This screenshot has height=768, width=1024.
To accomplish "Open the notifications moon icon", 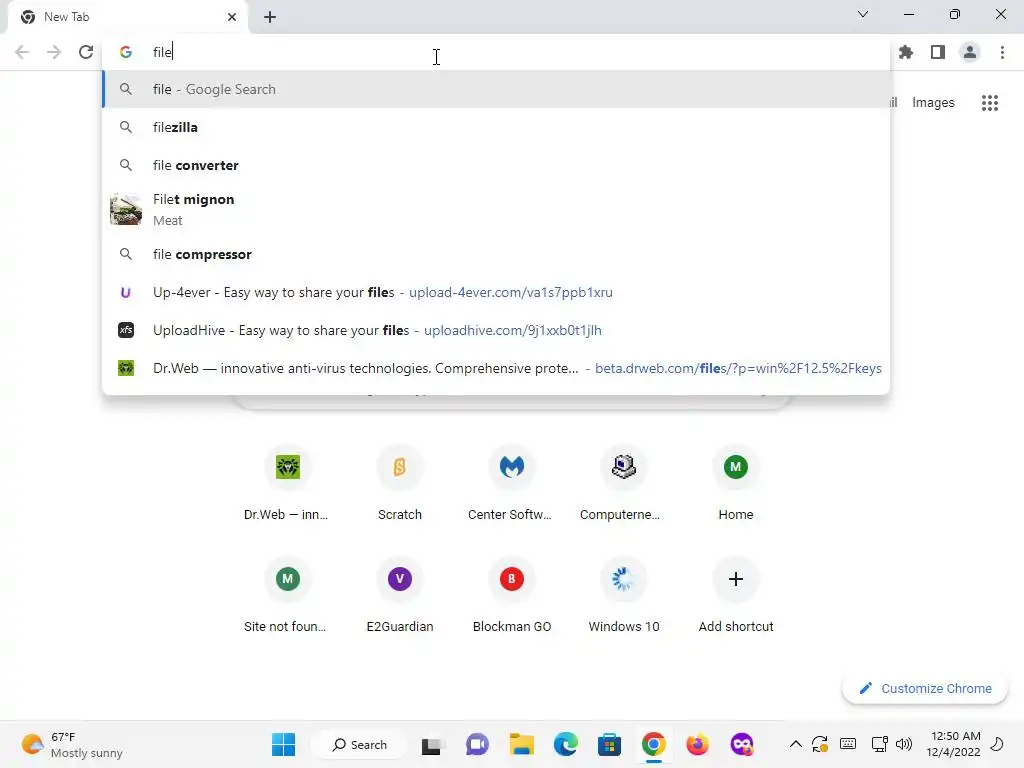I will click(x=997, y=744).
